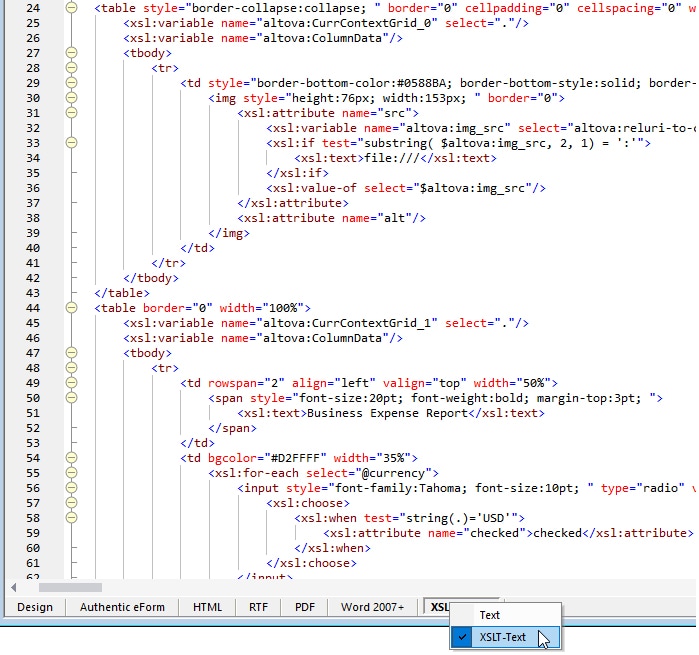Collapse the xsl:if block on line 33
This screenshot has height=655, width=699.
click(x=71, y=143)
